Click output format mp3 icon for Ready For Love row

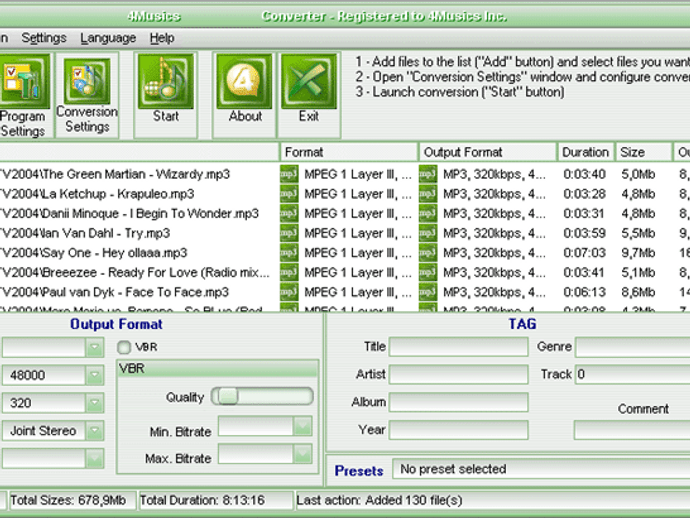coord(428,272)
